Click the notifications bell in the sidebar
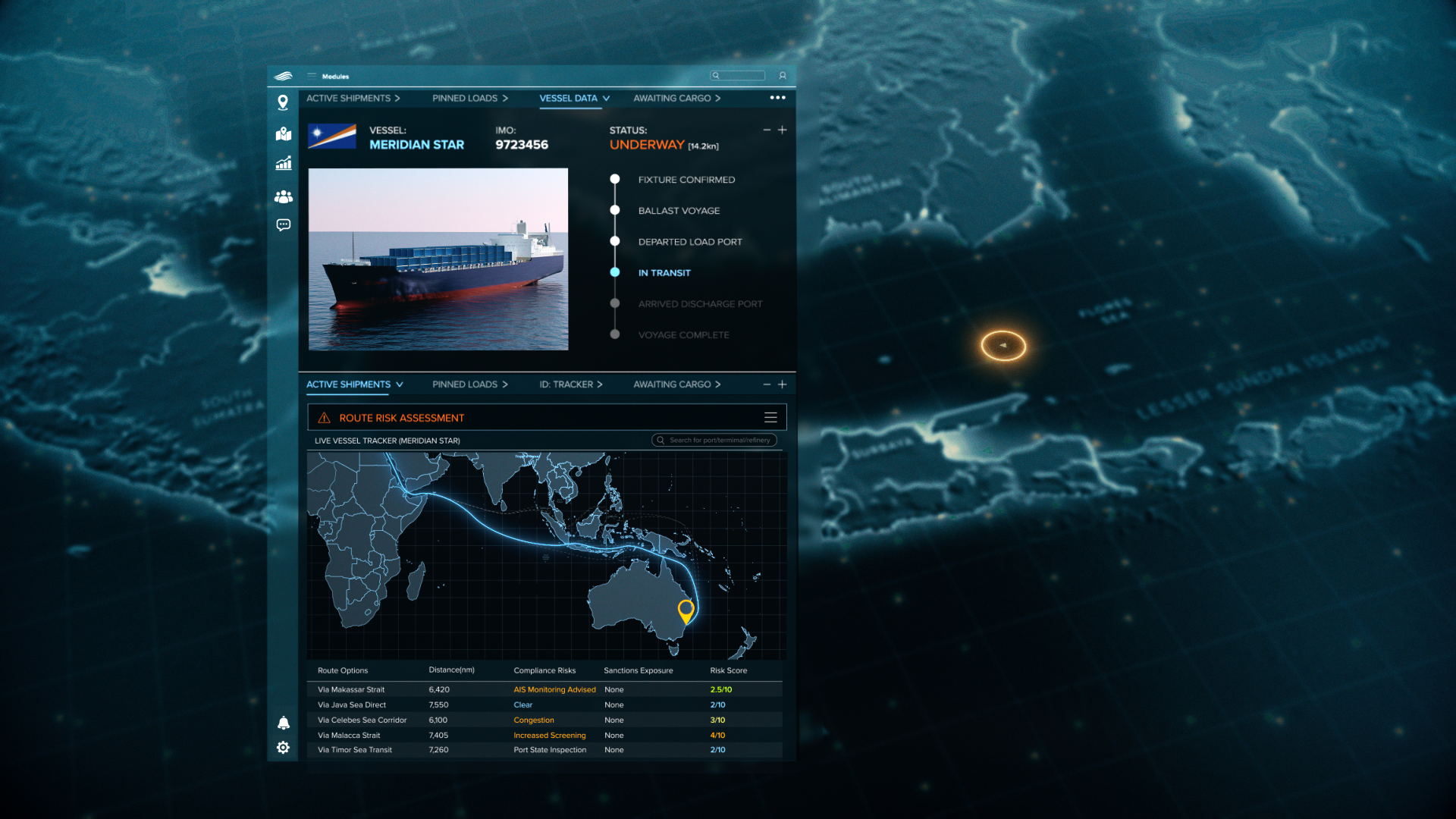Viewport: 1456px width, 819px height. (x=283, y=723)
